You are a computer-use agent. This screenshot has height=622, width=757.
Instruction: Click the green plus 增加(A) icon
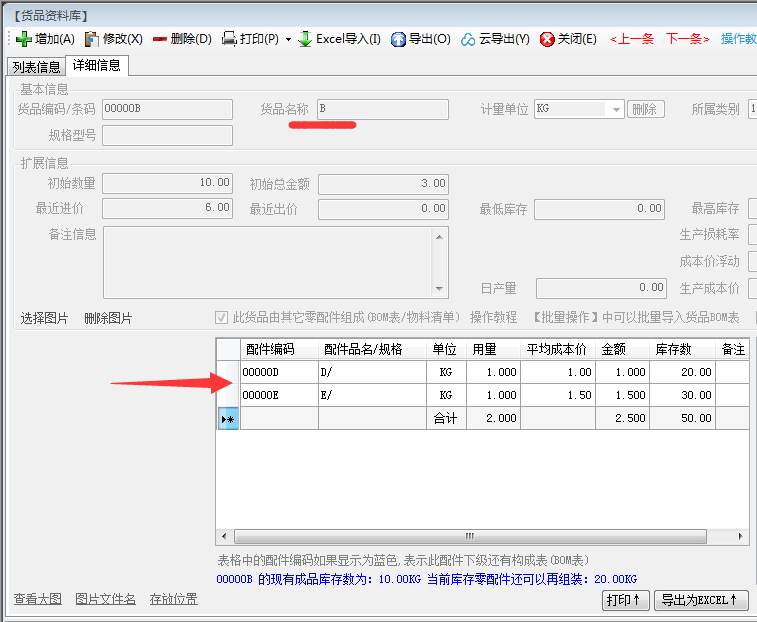coord(24,39)
